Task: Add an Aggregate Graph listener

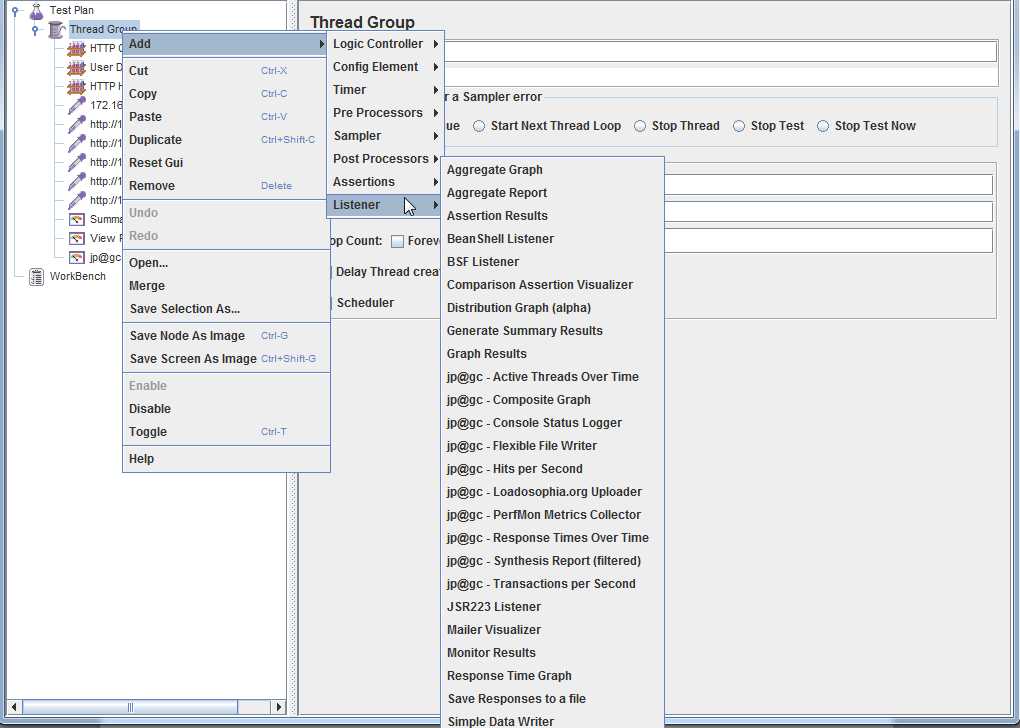Action: tap(552, 170)
